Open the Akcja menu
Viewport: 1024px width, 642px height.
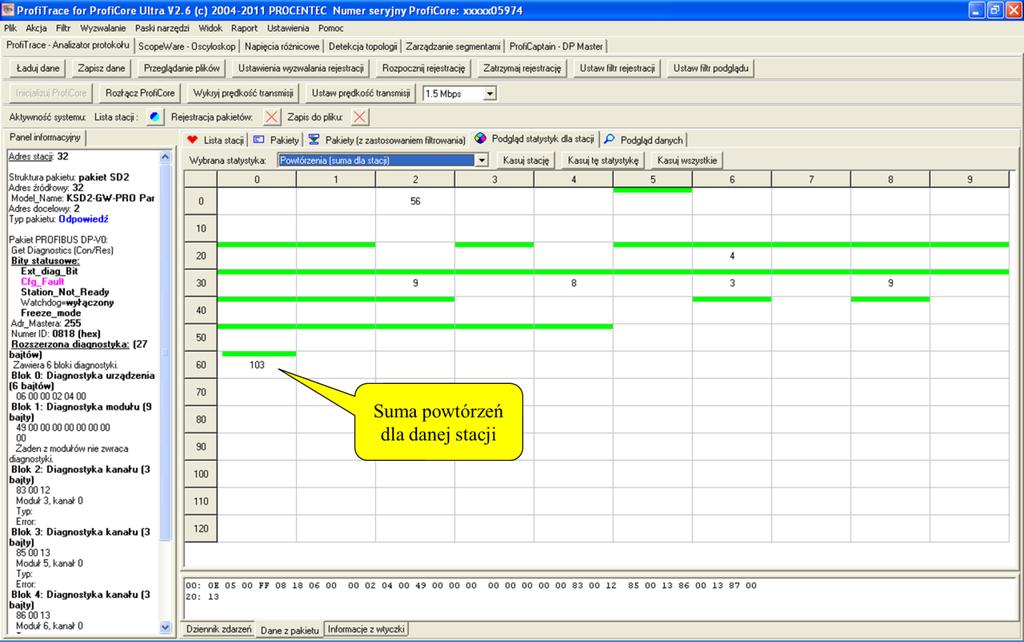point(36,28)
